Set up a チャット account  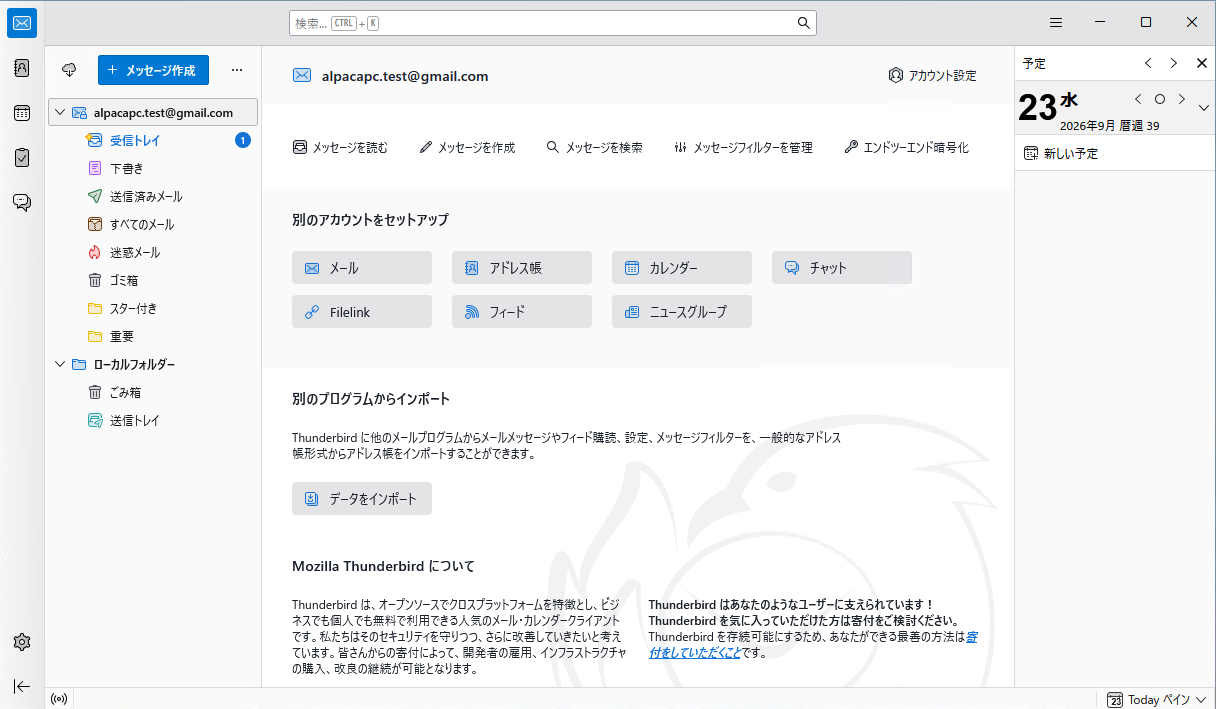pyautogui.click(x=842, y=268)
